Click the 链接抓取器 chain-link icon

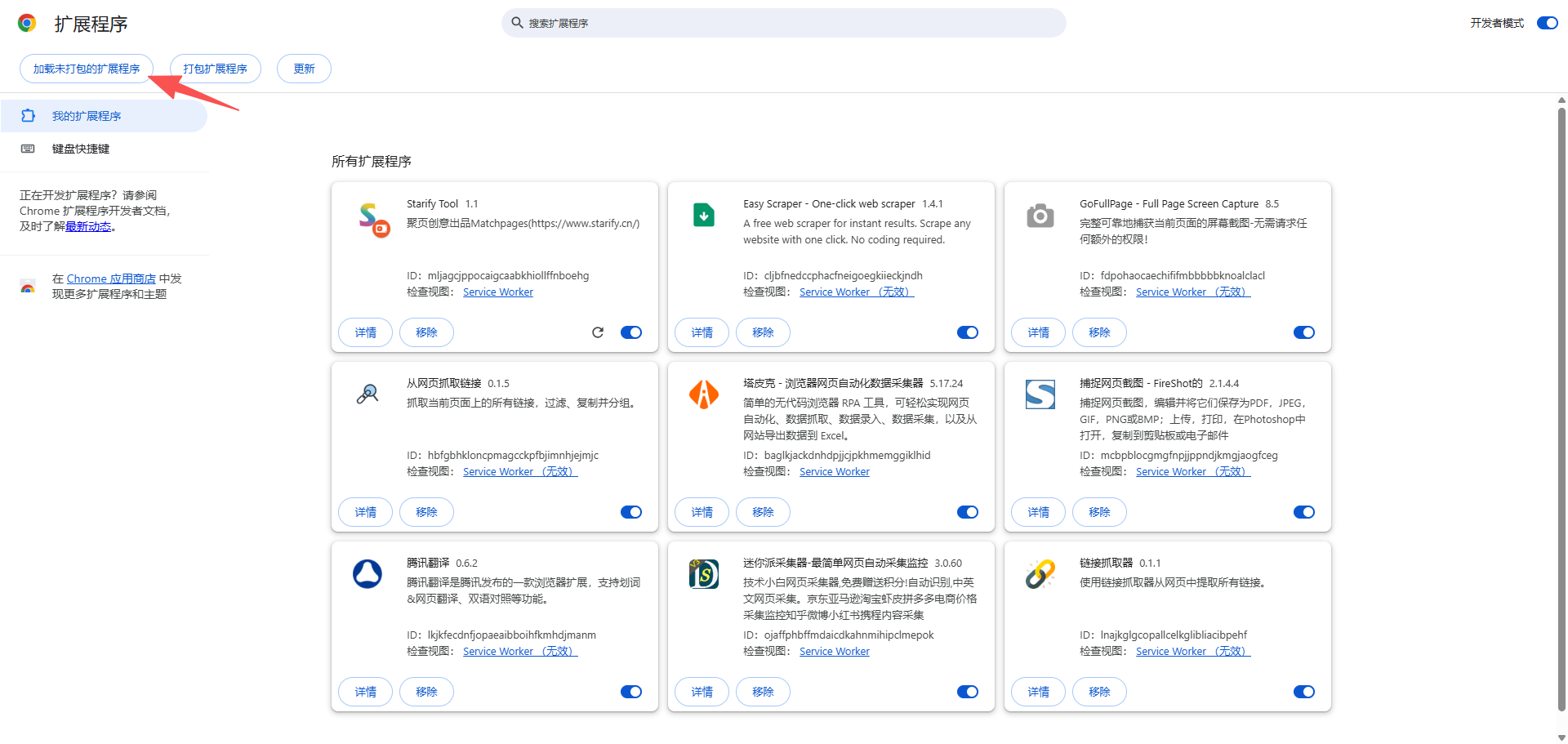(x=1040, y=574)
